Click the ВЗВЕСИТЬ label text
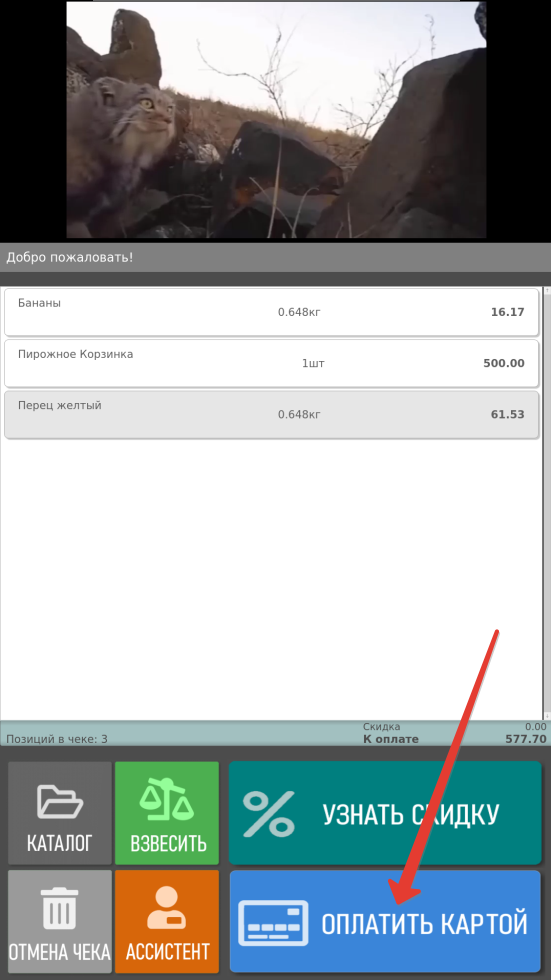This screenshot has width=551, height=980. tap(168, 843)
